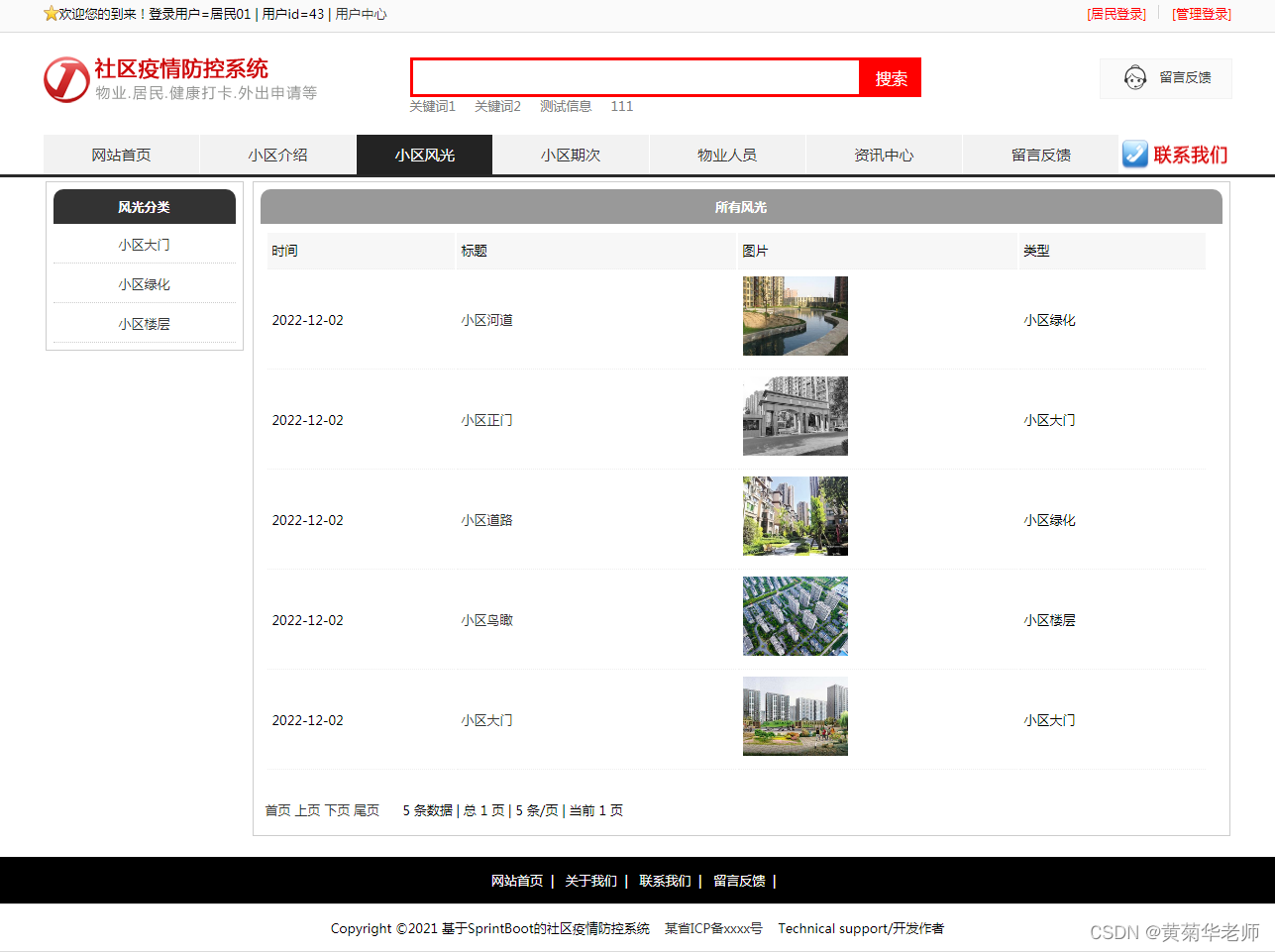Screen dimensions: 1275x952
Task: Click the 关键词1 search keyword
Action: click(x=433, y=106)
